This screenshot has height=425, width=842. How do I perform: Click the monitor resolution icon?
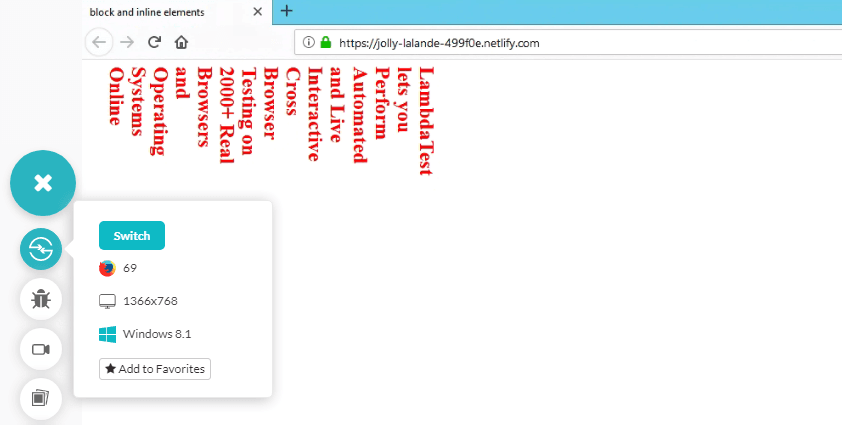click(107, 301)
